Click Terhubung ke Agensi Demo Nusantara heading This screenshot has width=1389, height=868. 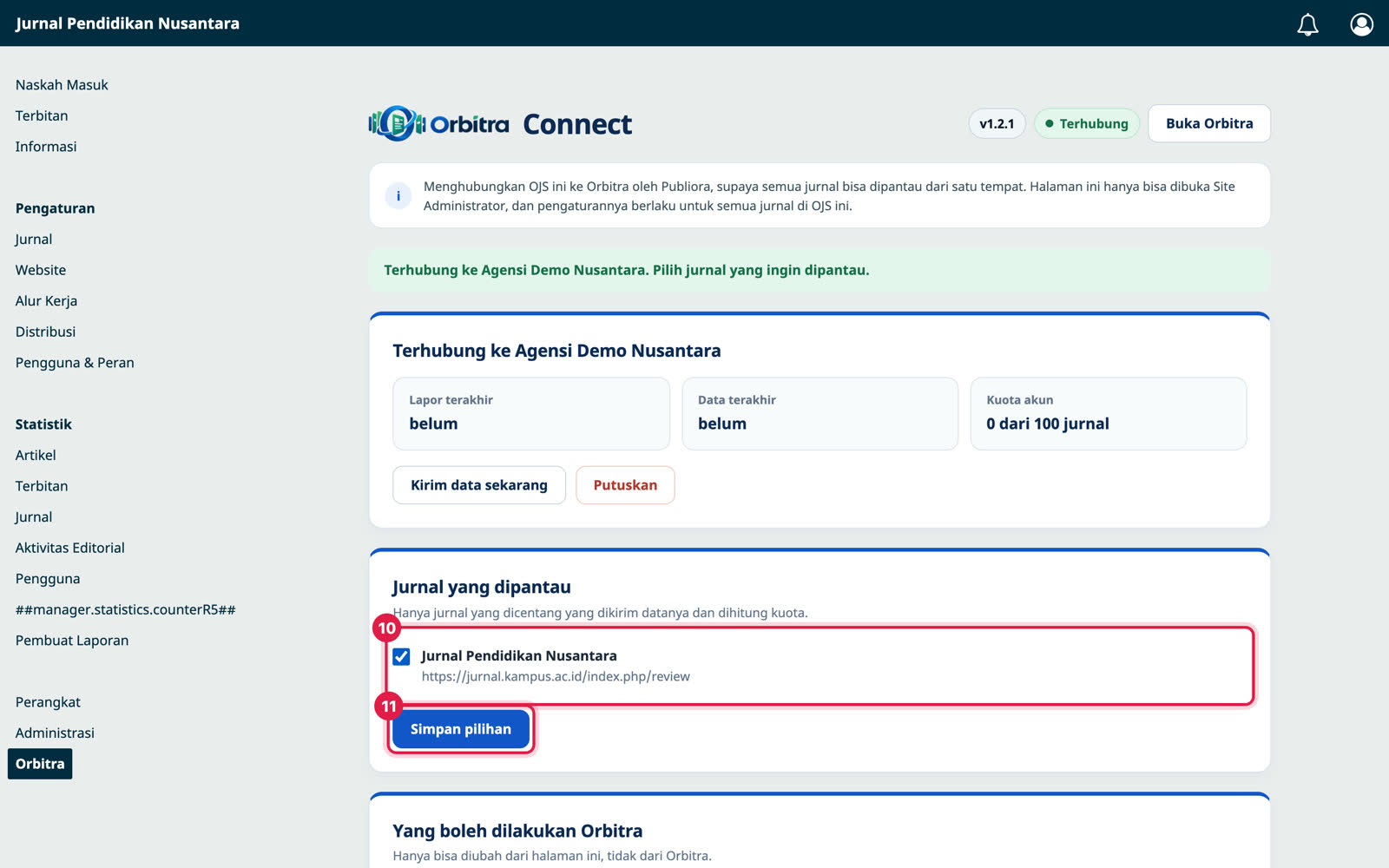coord(556,351)
